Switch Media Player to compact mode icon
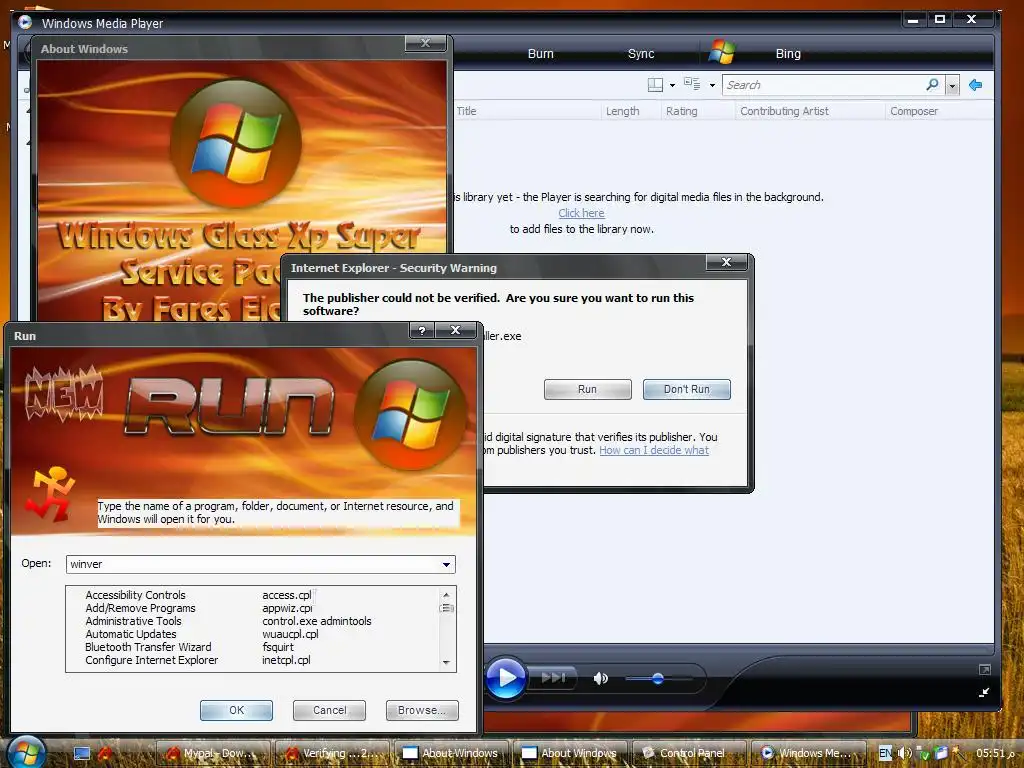 (x=984, y=692)
